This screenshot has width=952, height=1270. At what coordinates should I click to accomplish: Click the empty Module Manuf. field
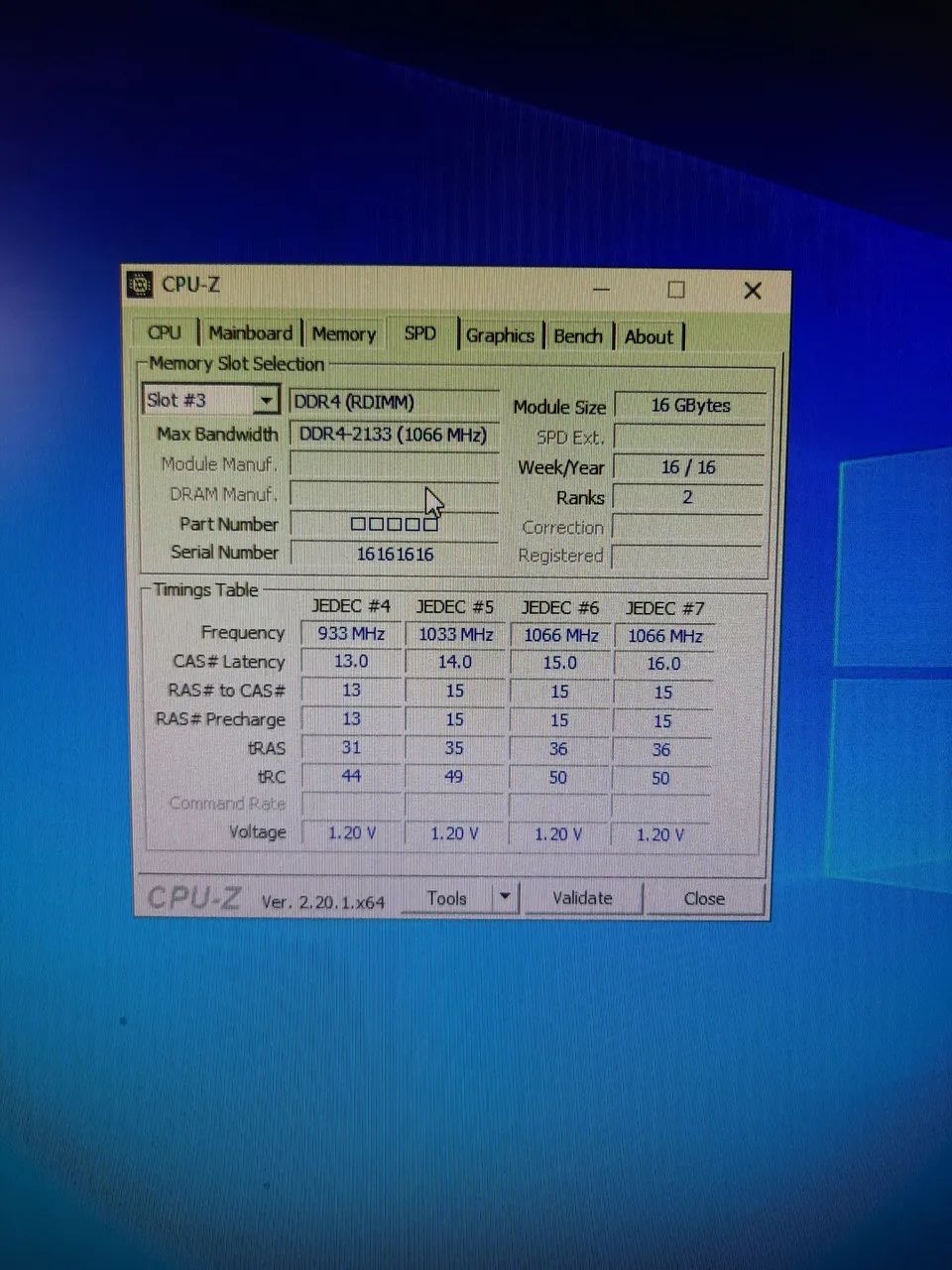tap(395, 464)
